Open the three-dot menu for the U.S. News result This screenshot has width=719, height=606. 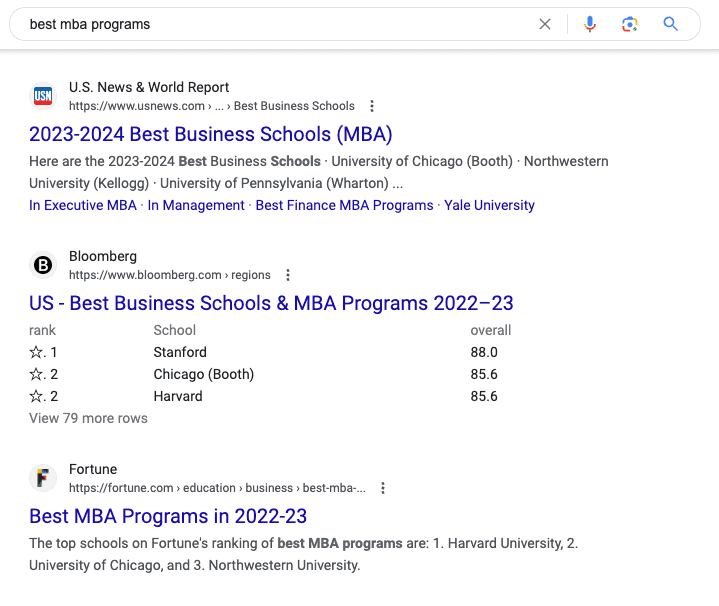coord(372,106)
